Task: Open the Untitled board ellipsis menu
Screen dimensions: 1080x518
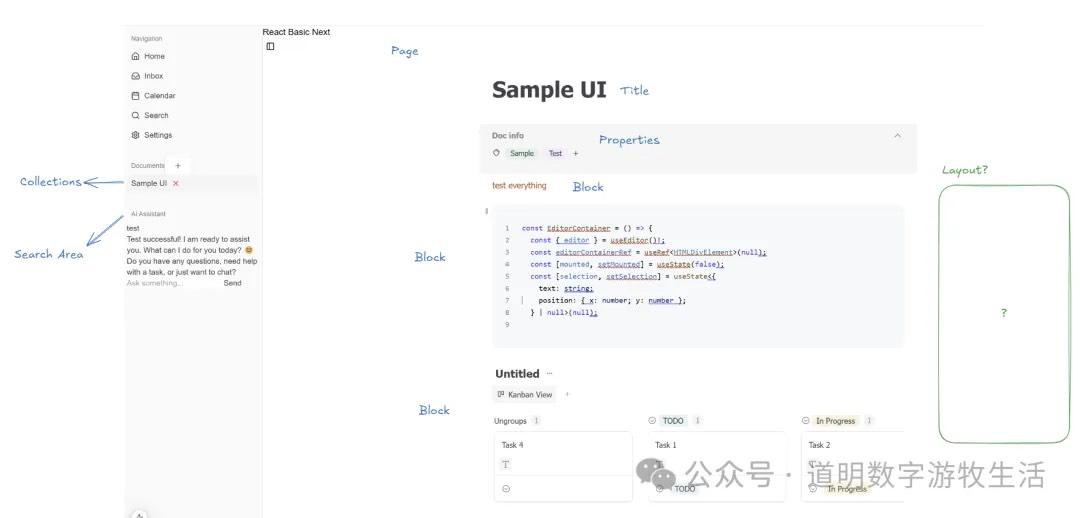Action: point(549,374)
